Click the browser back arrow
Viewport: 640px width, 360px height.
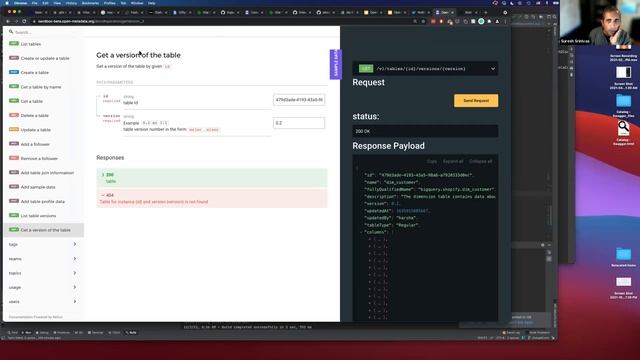[8, 21]
